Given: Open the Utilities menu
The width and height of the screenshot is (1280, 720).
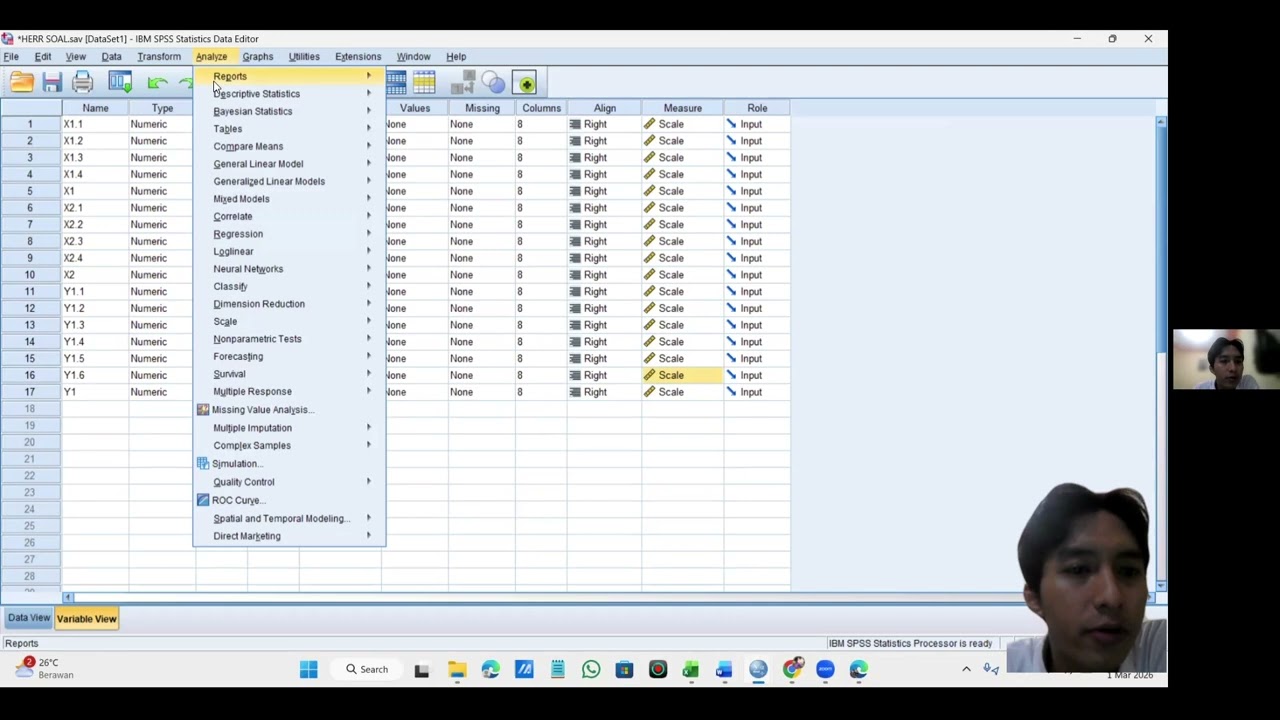Looking at the screenshot, I should [304, 57].
